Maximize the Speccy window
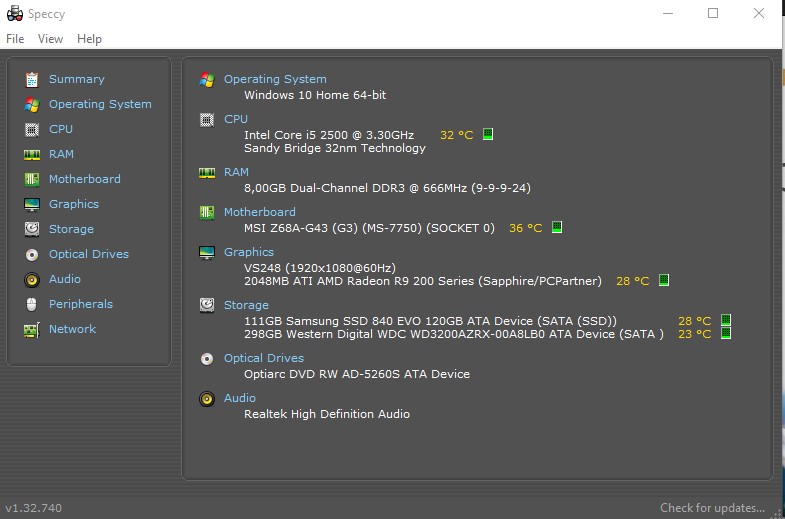 (x=713, y=14)
